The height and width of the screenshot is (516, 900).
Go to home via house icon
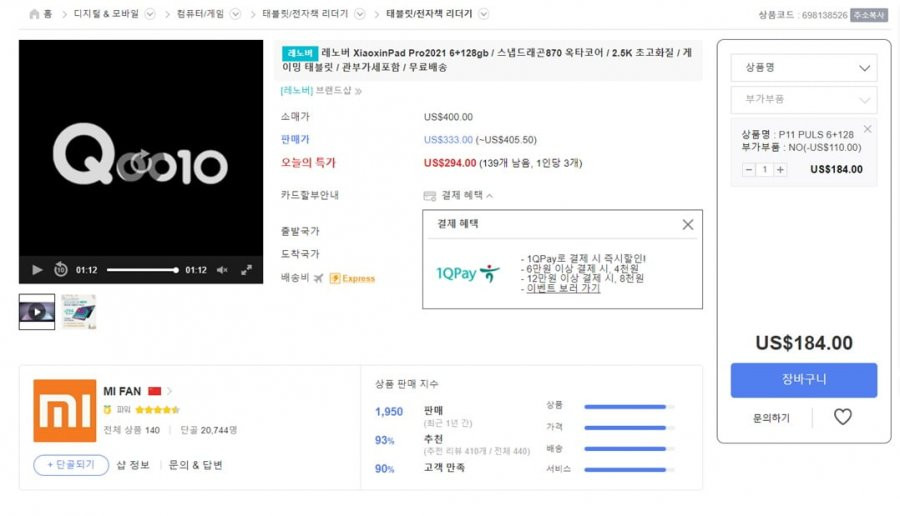point(34,14)
